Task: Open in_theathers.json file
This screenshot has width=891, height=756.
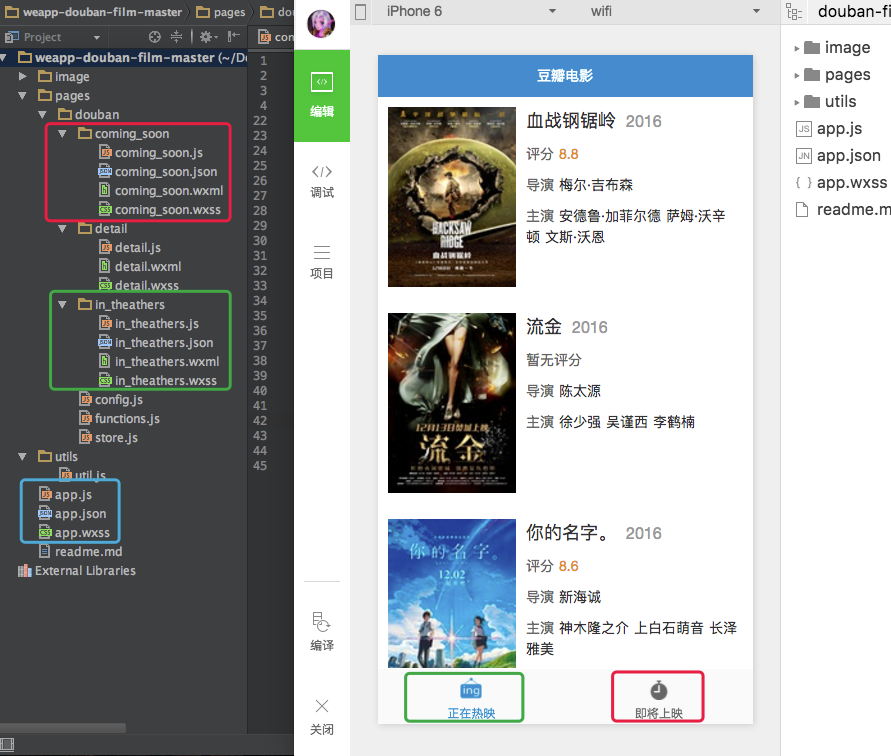Action: (156, 343)
